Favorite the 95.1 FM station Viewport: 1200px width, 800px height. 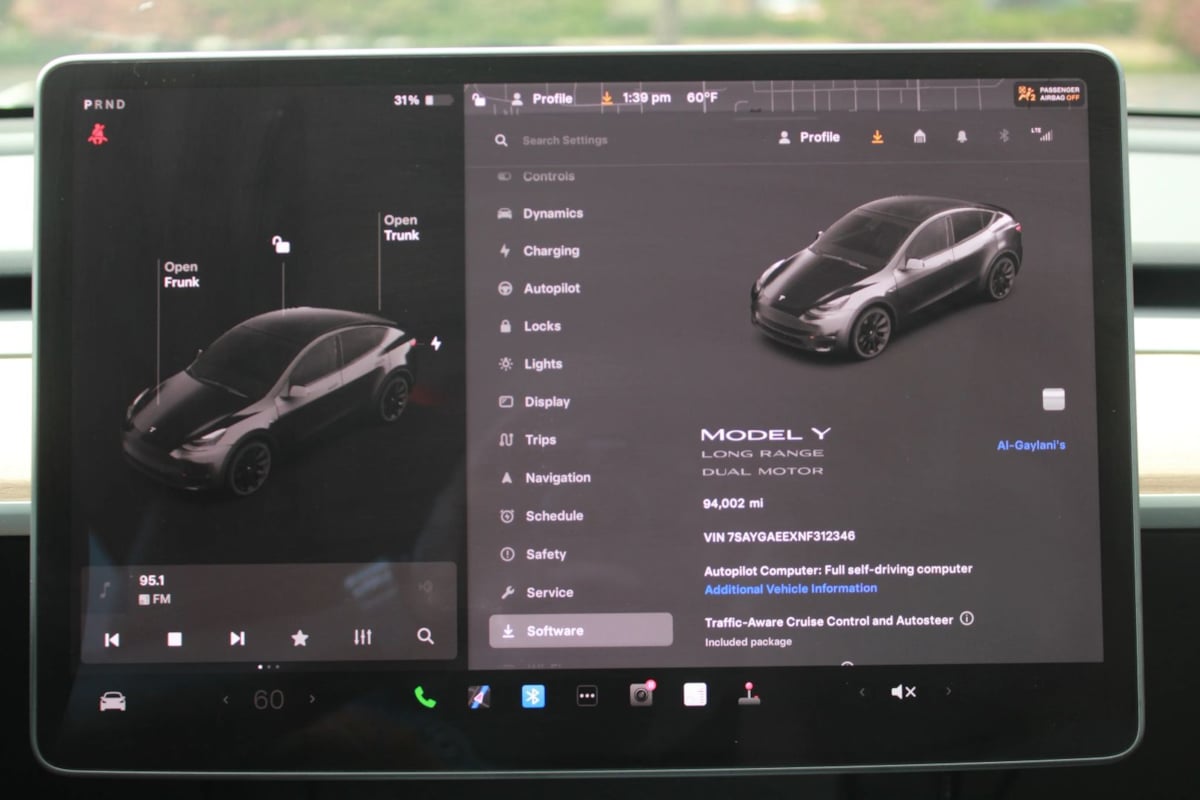(299, 638)
